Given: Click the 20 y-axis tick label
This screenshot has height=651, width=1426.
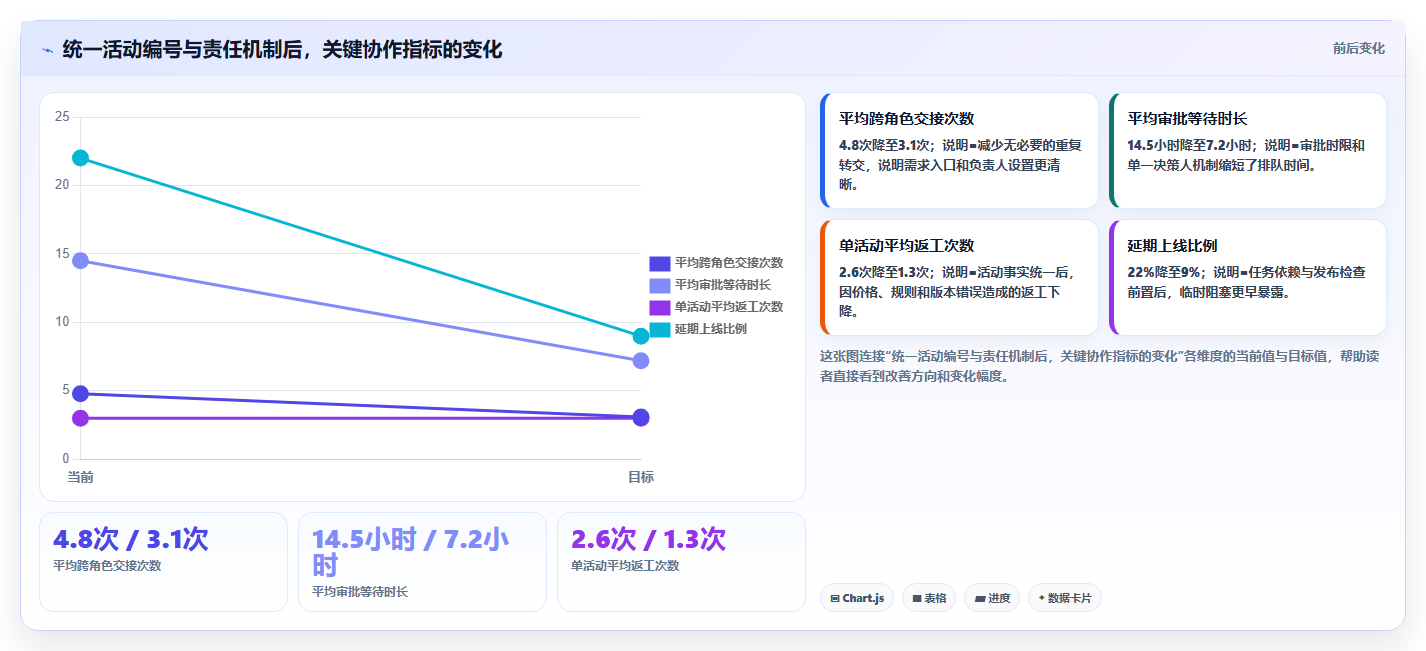Looking at the screenshot, I should 62,185.
